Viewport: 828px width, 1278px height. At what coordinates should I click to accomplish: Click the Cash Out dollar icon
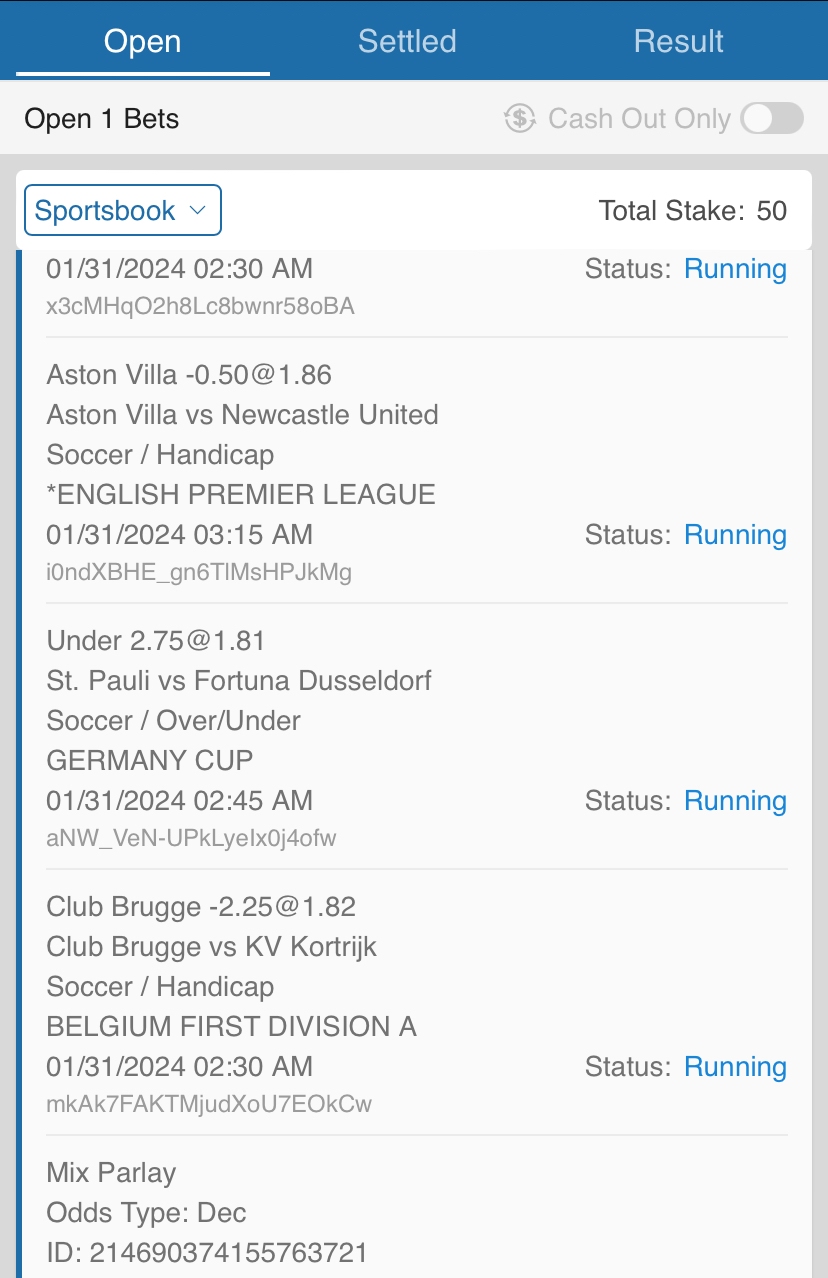pos(519,119)
